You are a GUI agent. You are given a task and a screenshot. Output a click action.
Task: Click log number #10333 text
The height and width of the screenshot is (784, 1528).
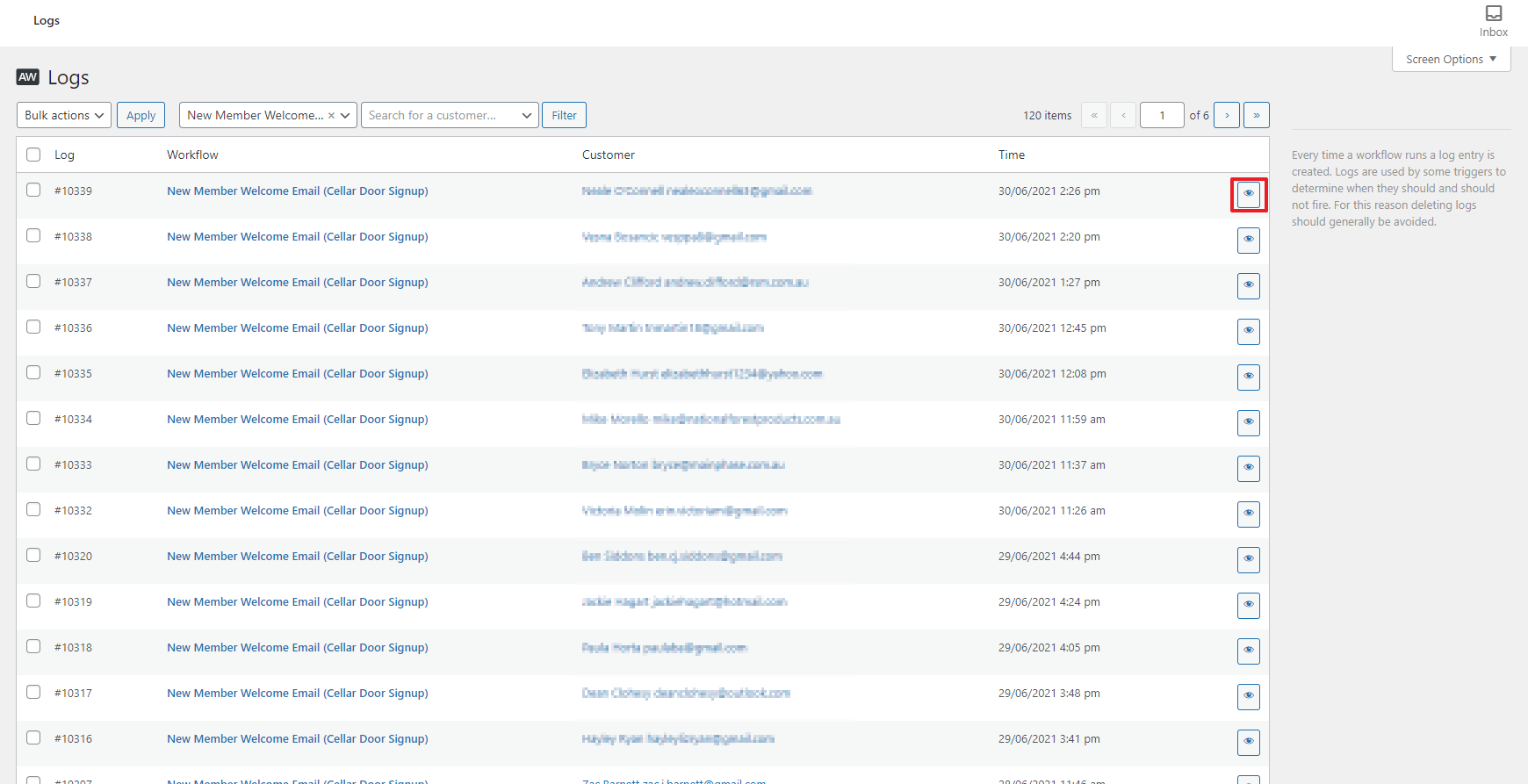[73, 464]
